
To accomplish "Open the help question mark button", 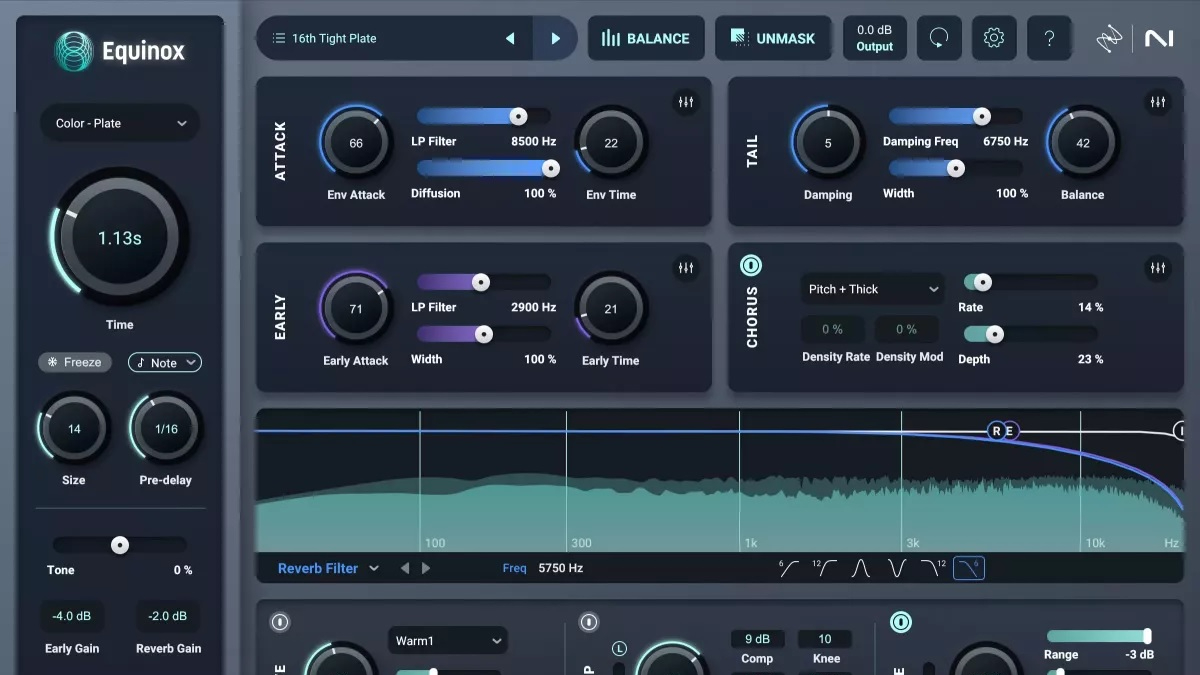I will click(1049, 38).
